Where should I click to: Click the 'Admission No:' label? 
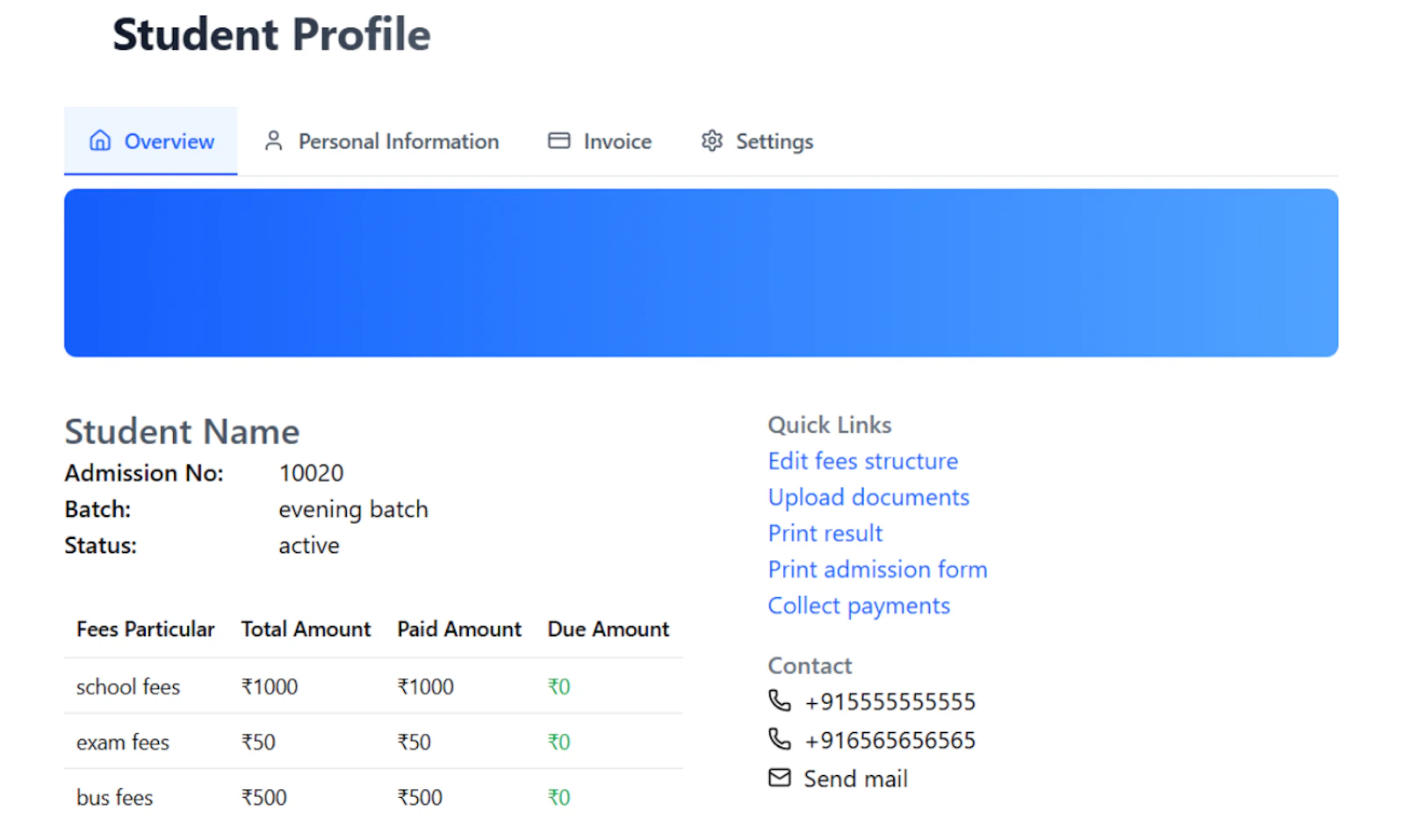[x=144, y=473]
